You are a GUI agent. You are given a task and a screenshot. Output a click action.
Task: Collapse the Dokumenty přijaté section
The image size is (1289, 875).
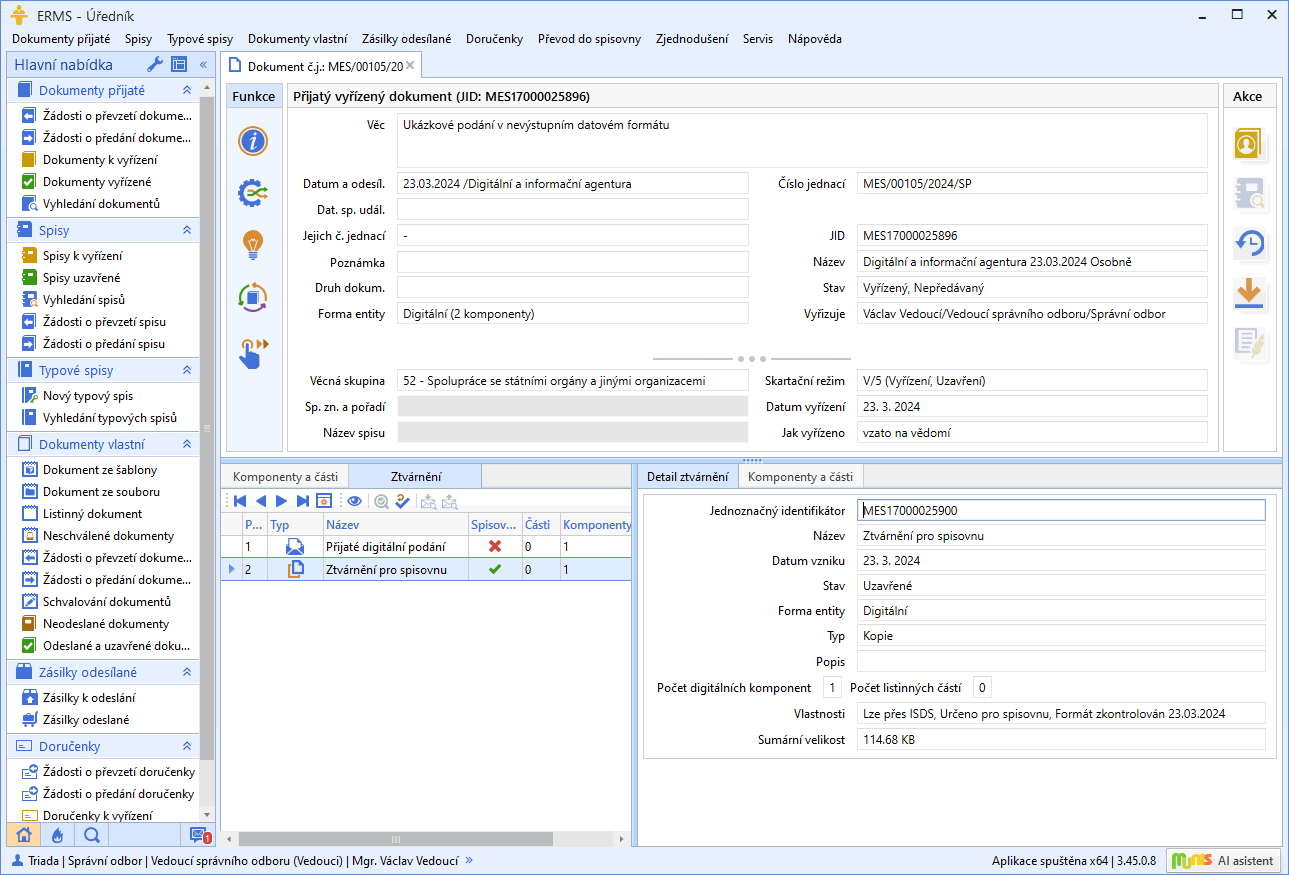coord(186,90)
